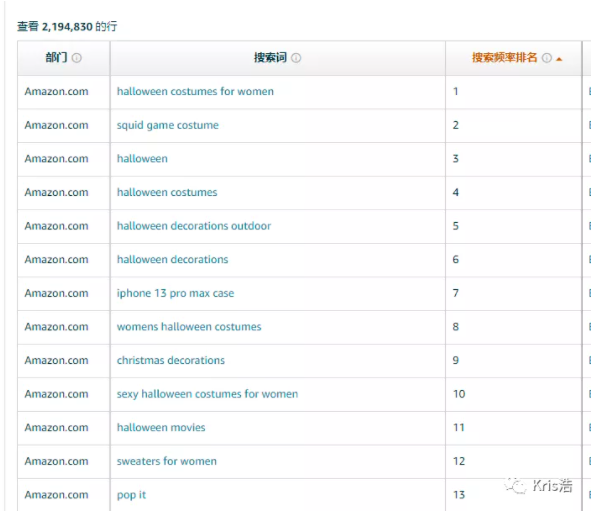
Task: Open 'halloween decorations outdoor' search term
Action: point(194,226)
